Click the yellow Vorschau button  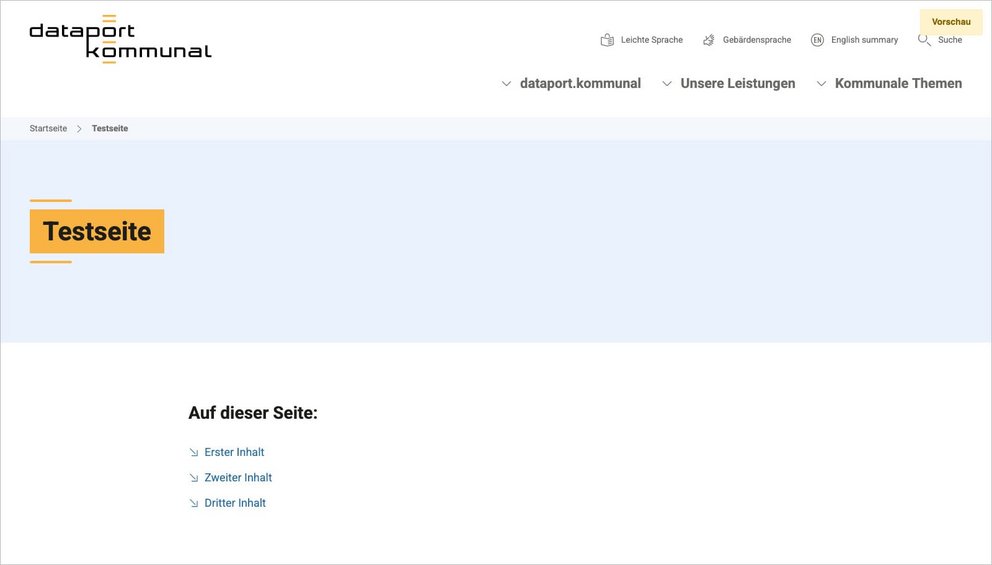[x=951, y=22]
